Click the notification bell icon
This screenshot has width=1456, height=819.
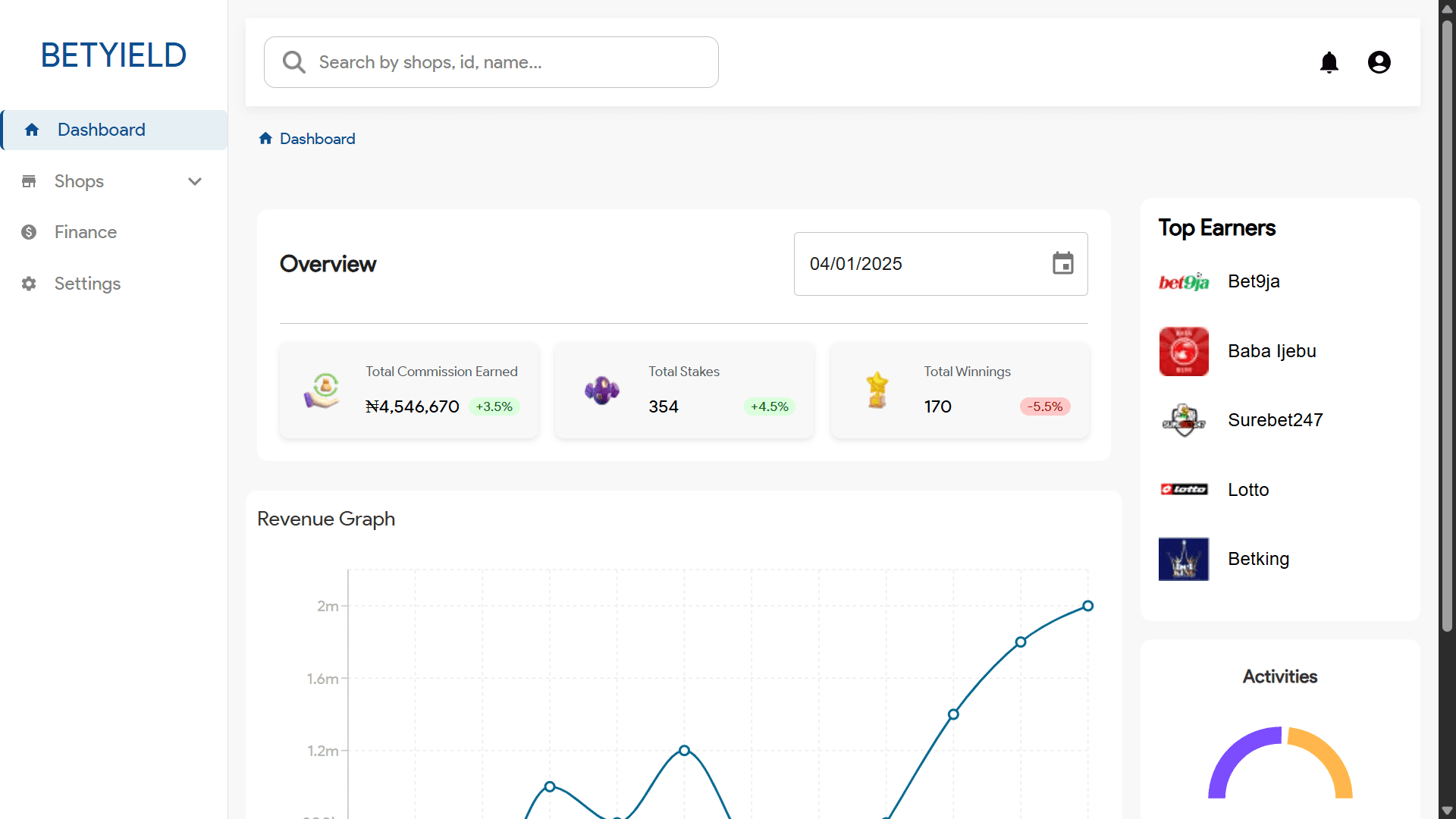1329,62
